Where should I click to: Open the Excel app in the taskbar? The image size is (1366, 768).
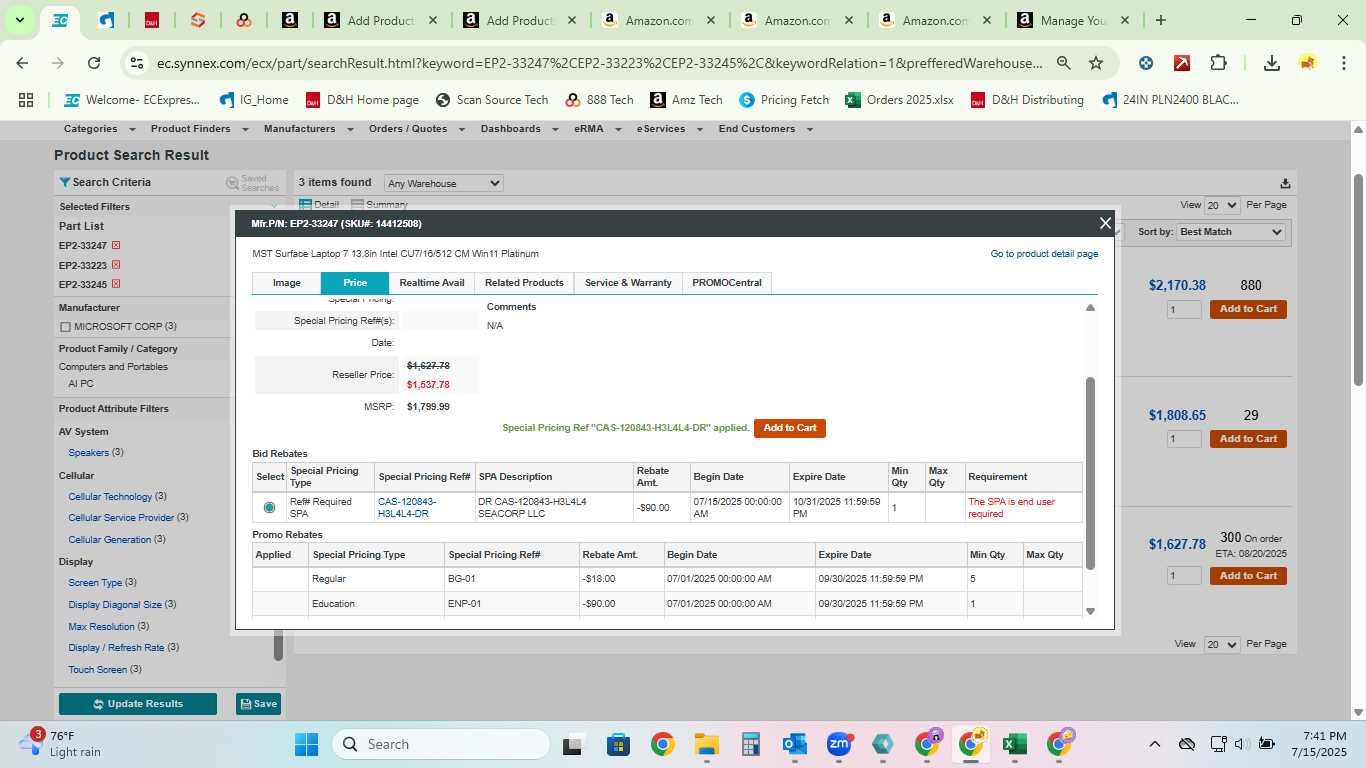click(1015, 744)
